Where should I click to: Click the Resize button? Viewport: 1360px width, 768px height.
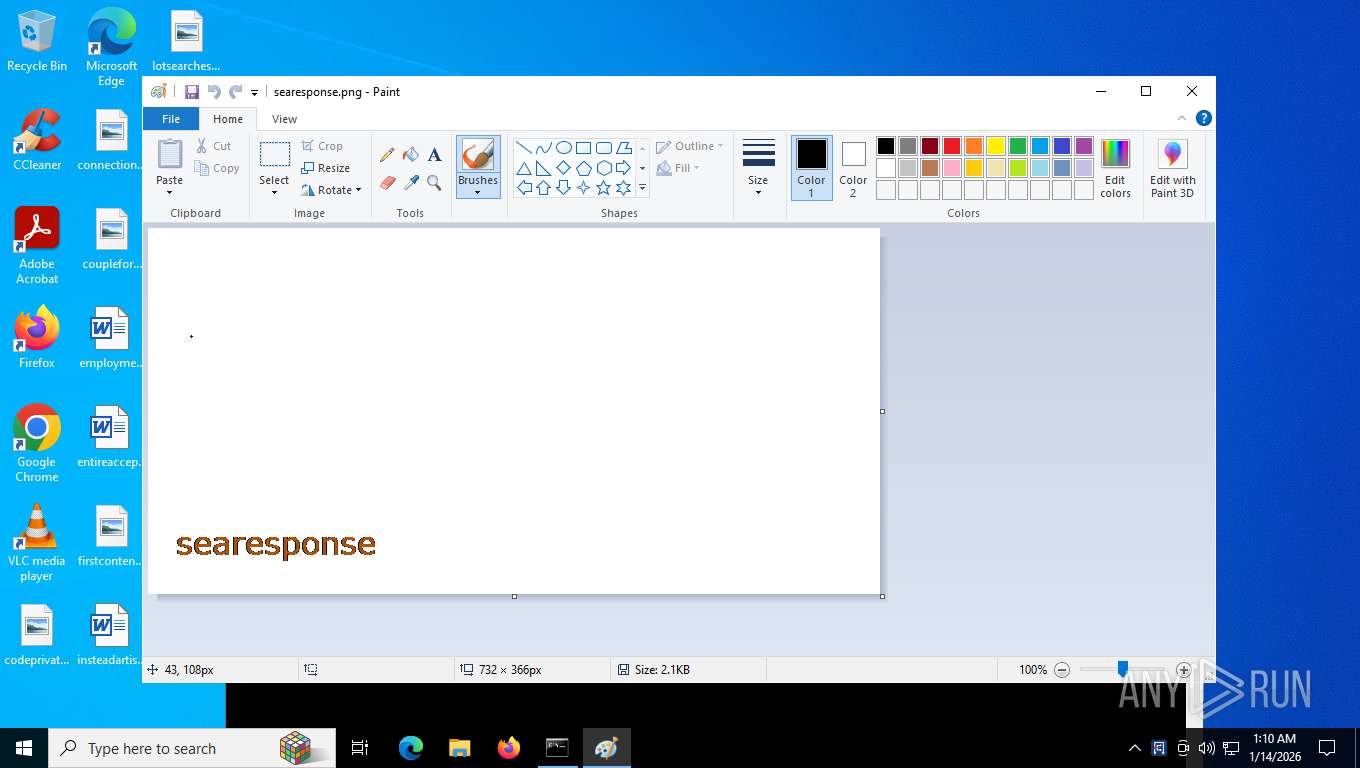click(326, 168)
